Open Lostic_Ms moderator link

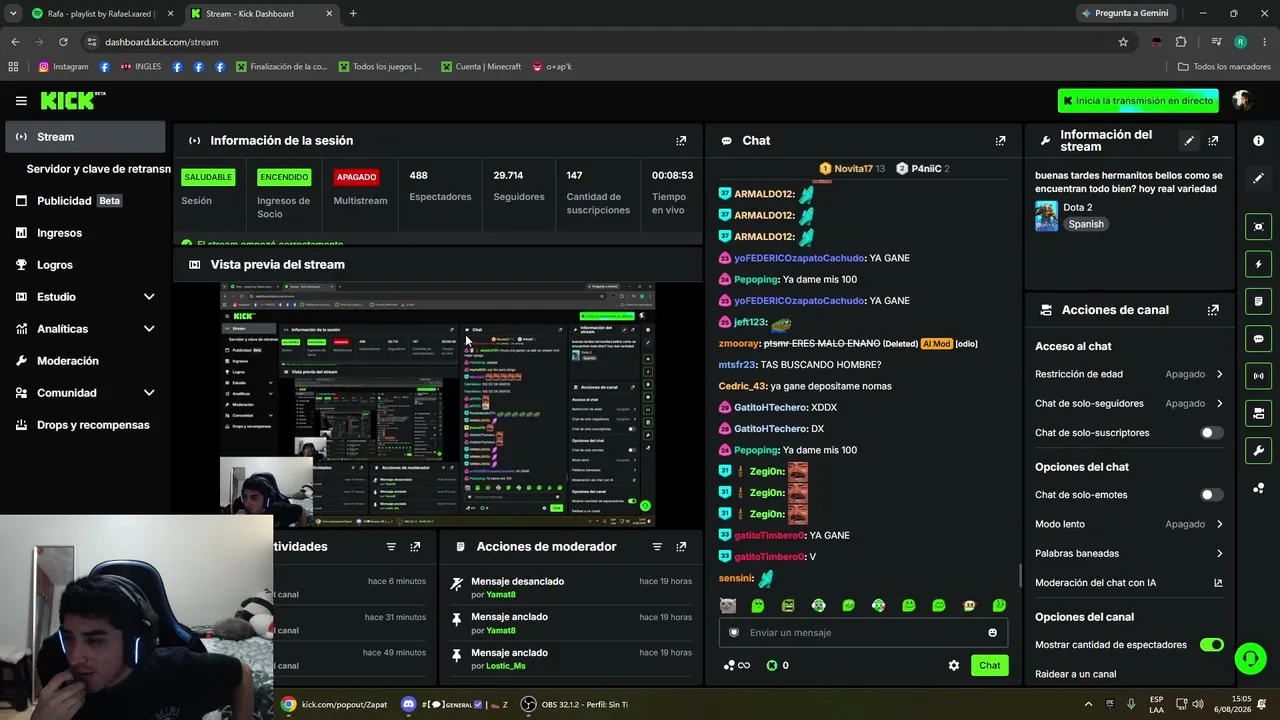coord(505,666)
